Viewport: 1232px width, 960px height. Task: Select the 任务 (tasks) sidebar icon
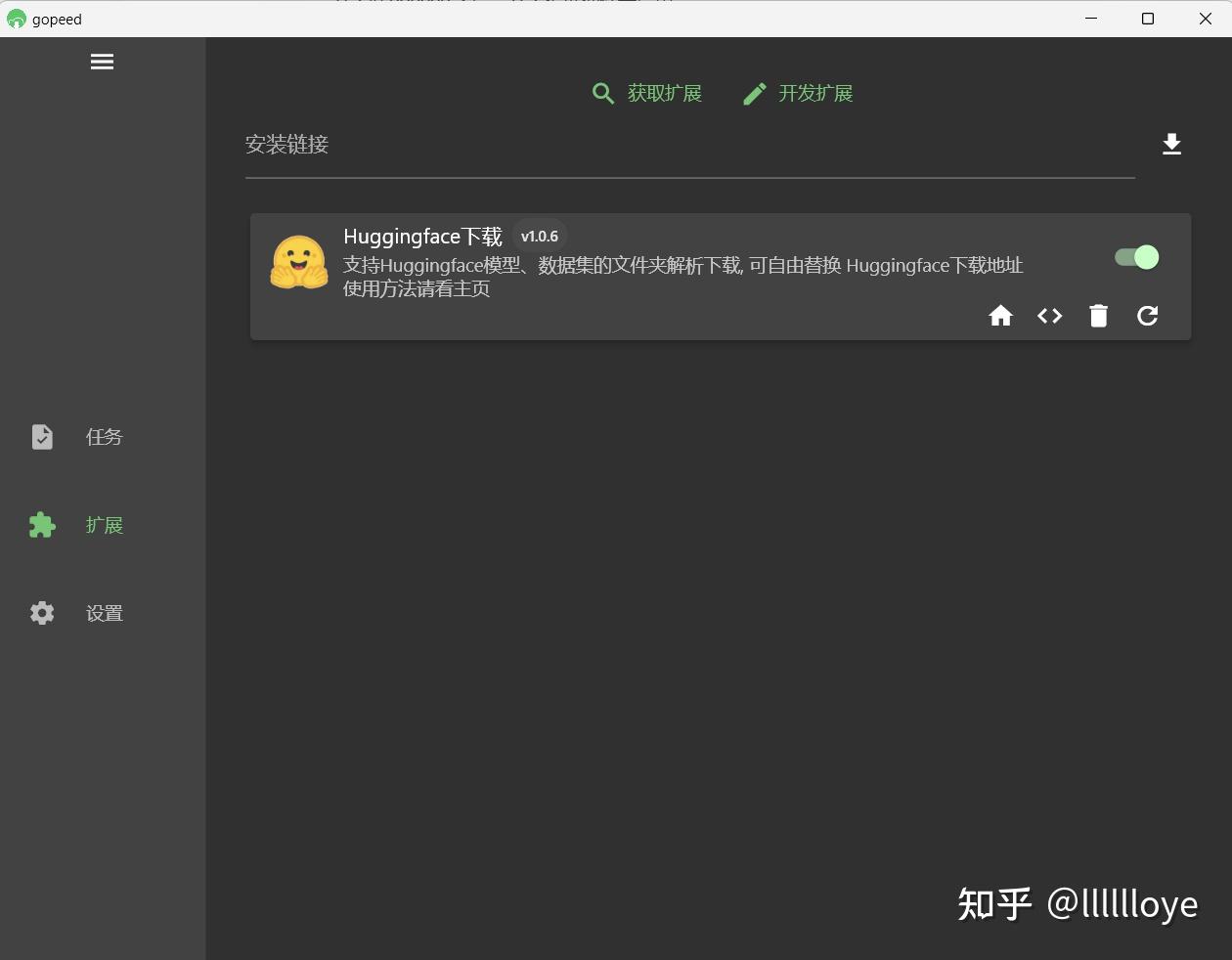(x=42, y=437)
